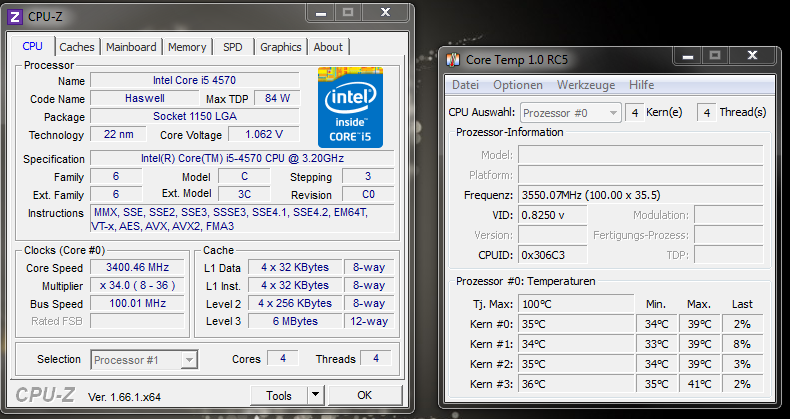Click the Frequenz field '3550.07MHz (100.00 x 35.5)'
790x419 pixels.
(x=640, y=195)
